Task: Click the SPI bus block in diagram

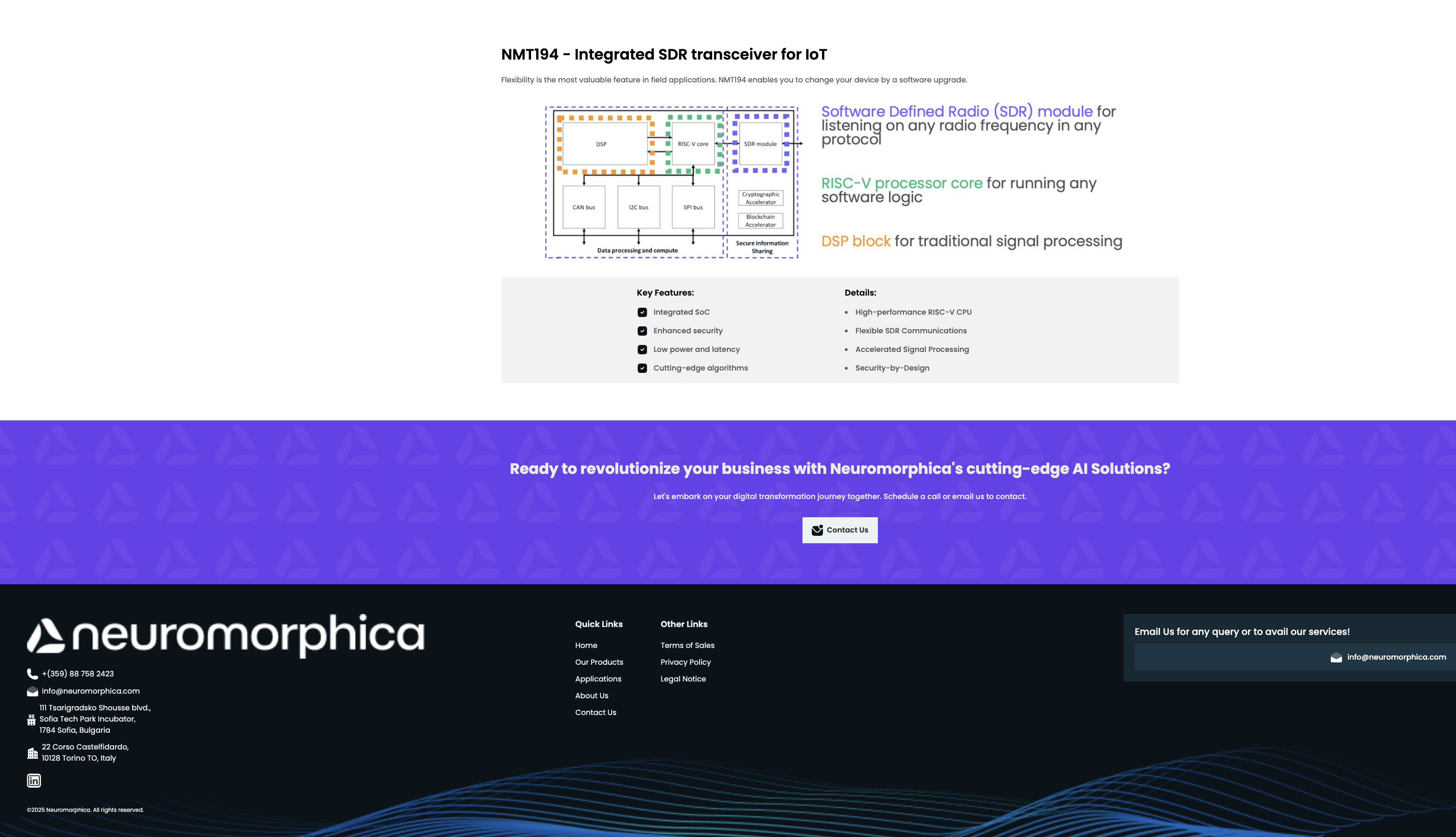Action: (x=693, y=207)
